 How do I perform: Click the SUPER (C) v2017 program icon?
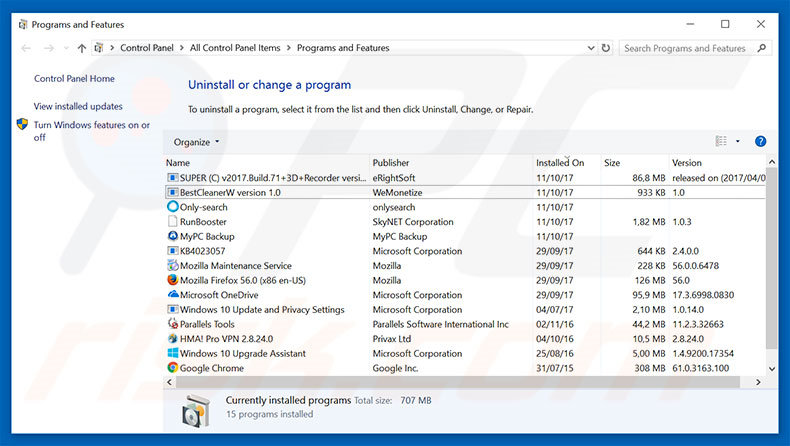[172, 177]
